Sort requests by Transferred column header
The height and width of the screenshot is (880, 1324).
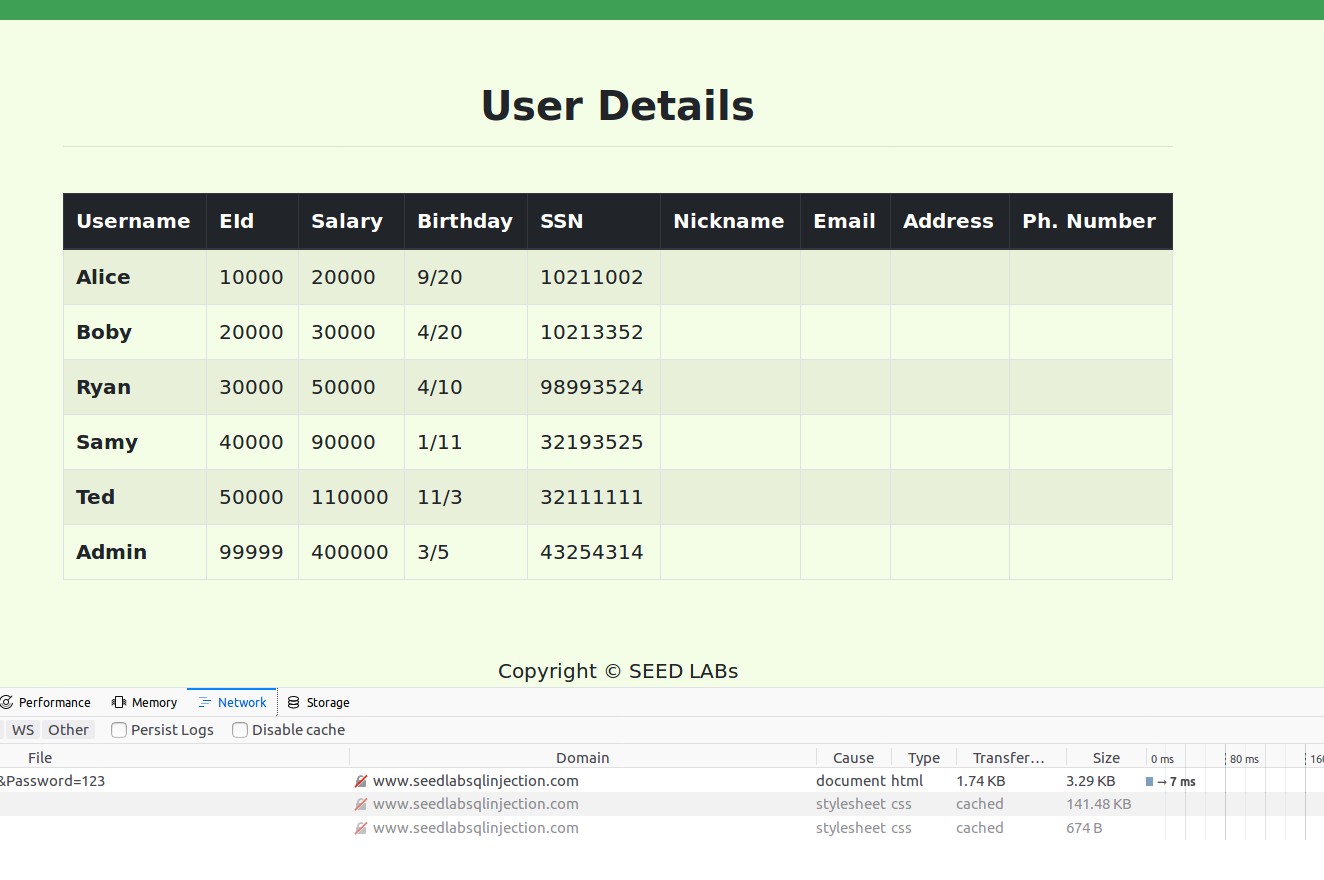coord(1009,758)
